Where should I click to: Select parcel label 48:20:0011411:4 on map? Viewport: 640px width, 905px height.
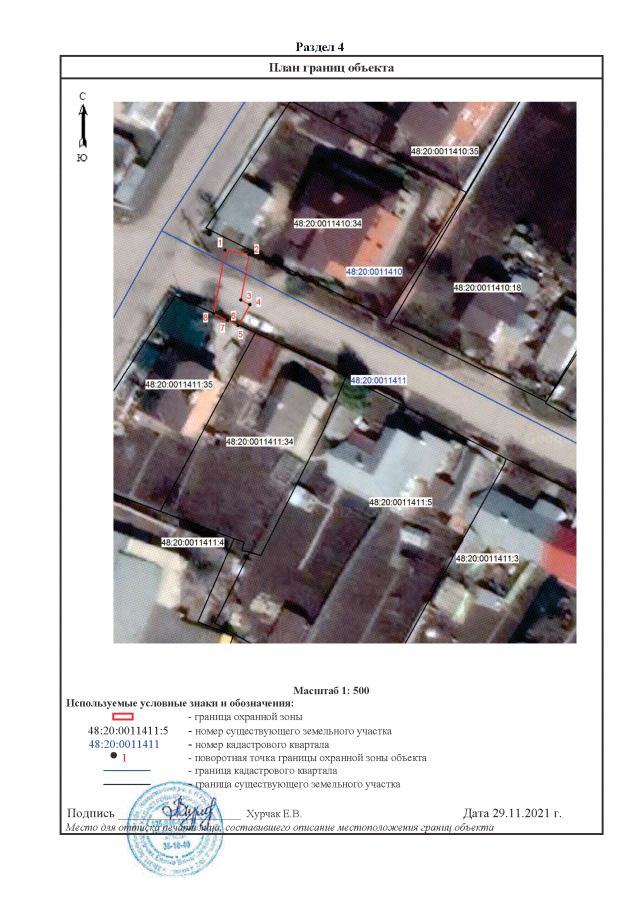[x=193, y=542]
